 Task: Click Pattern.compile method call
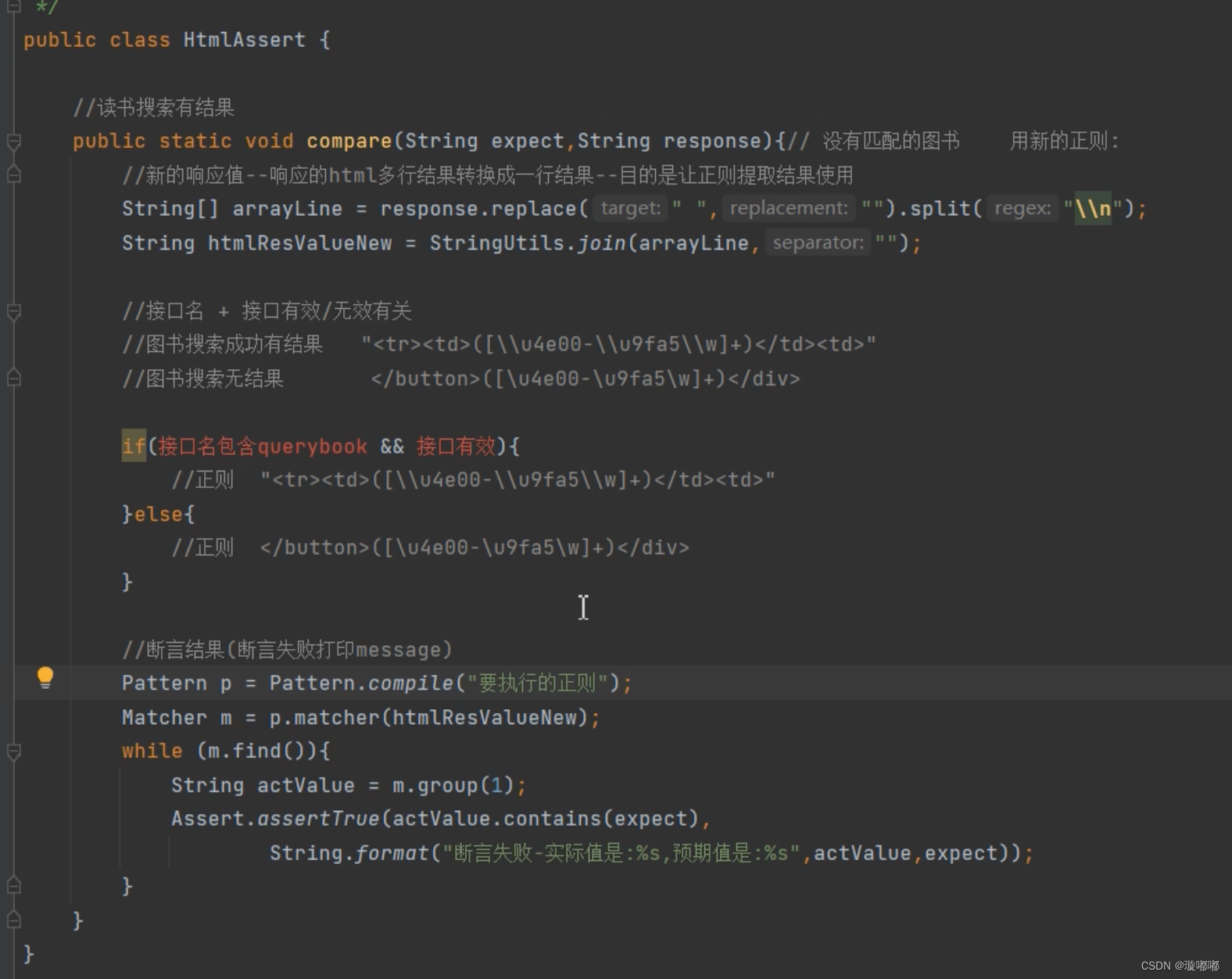coord(361,683)
